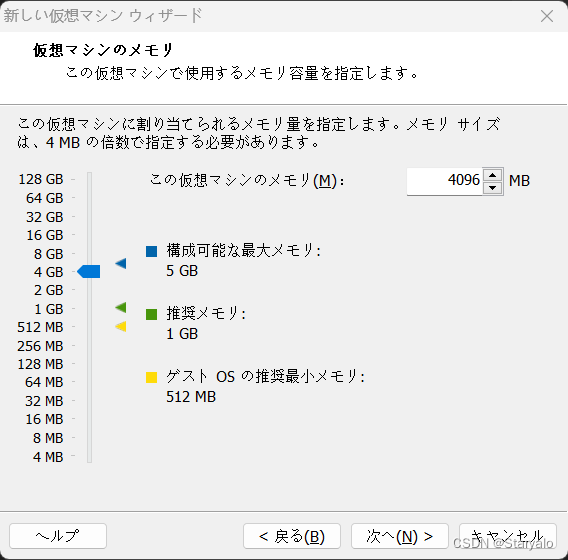Click the 64 MB scale label

(45, 382)
